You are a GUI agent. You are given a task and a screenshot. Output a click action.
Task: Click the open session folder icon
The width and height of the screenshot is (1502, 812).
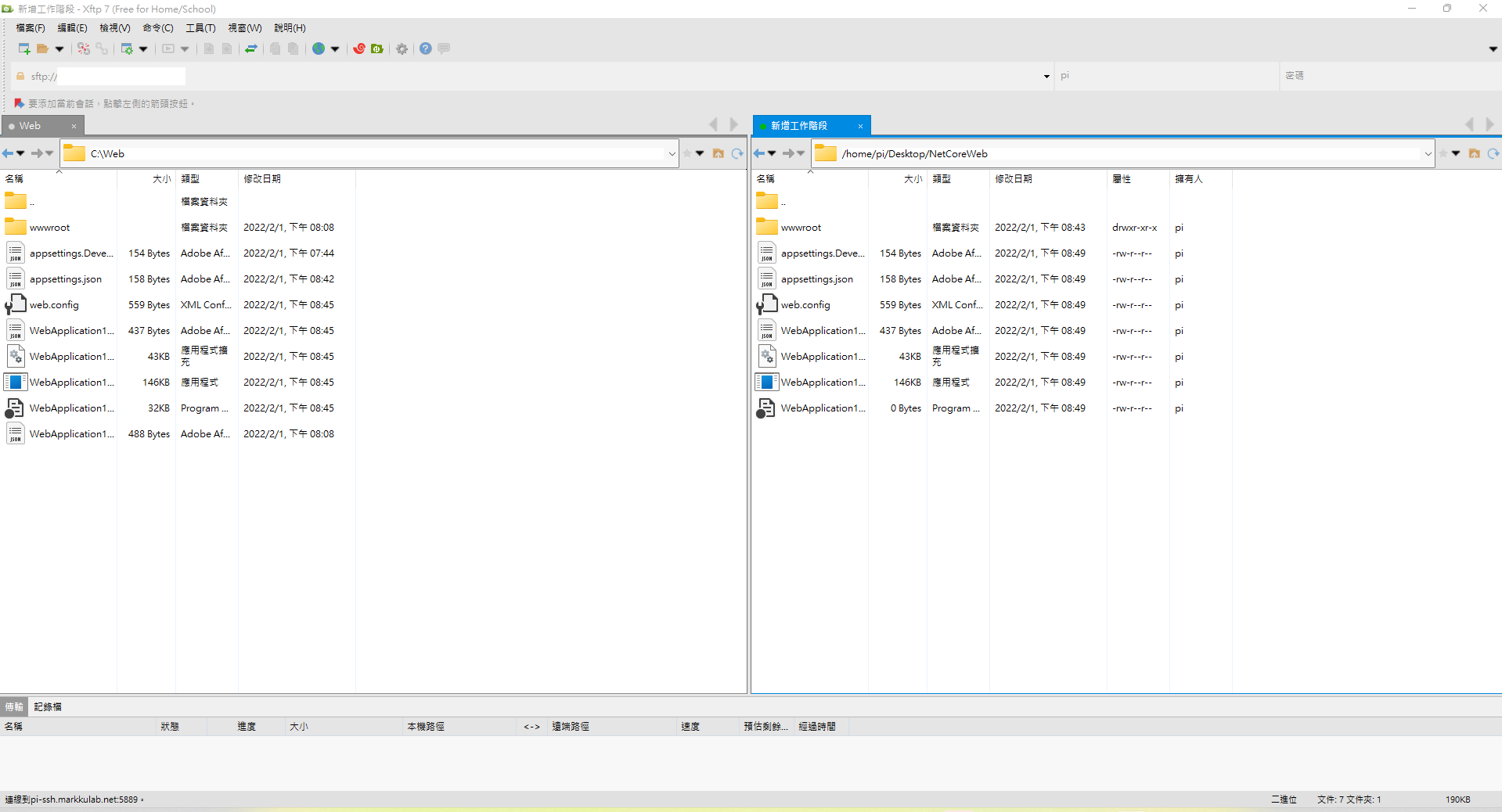pos(42,49)
